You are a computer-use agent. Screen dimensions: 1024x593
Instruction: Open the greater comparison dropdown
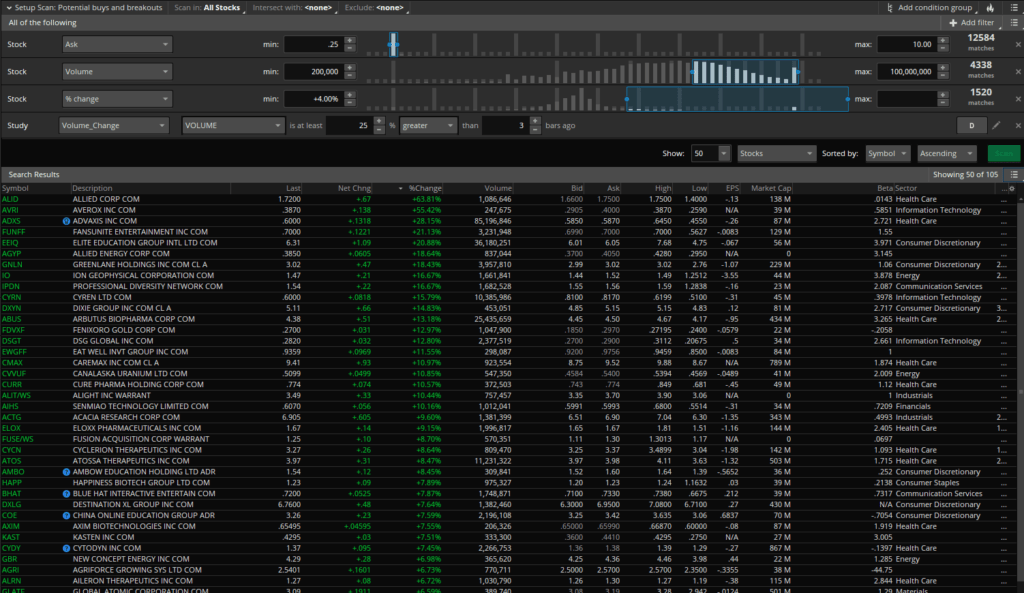click(428, 125)
